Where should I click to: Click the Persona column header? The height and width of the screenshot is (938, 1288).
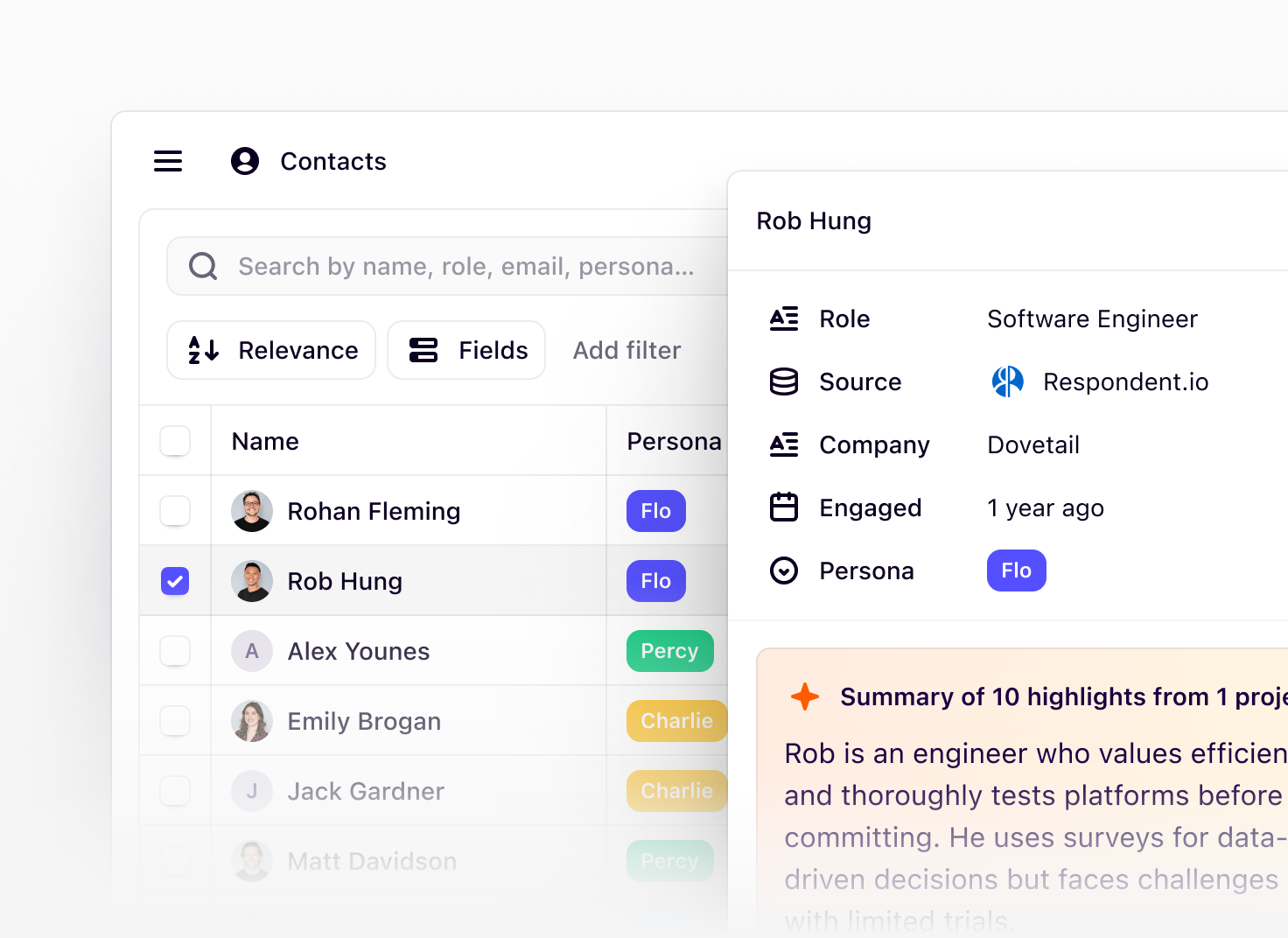pyautogui.click(x=672, y=441)
